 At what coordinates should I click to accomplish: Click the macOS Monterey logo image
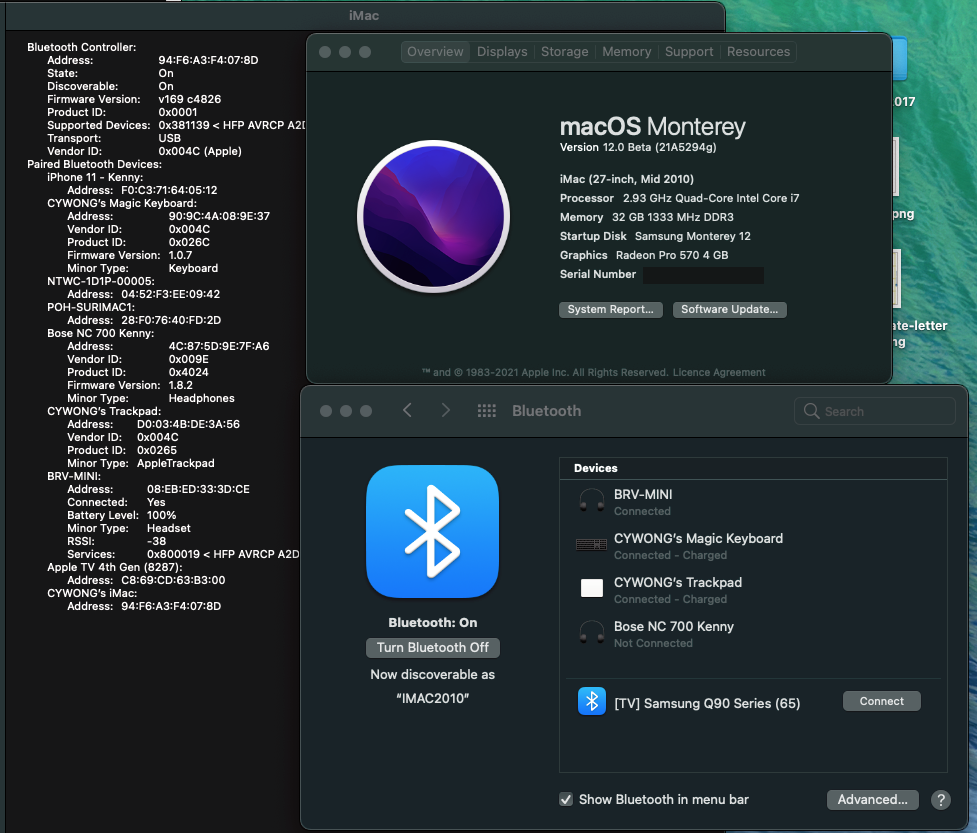pyautogui.click(x=434, y=216)
